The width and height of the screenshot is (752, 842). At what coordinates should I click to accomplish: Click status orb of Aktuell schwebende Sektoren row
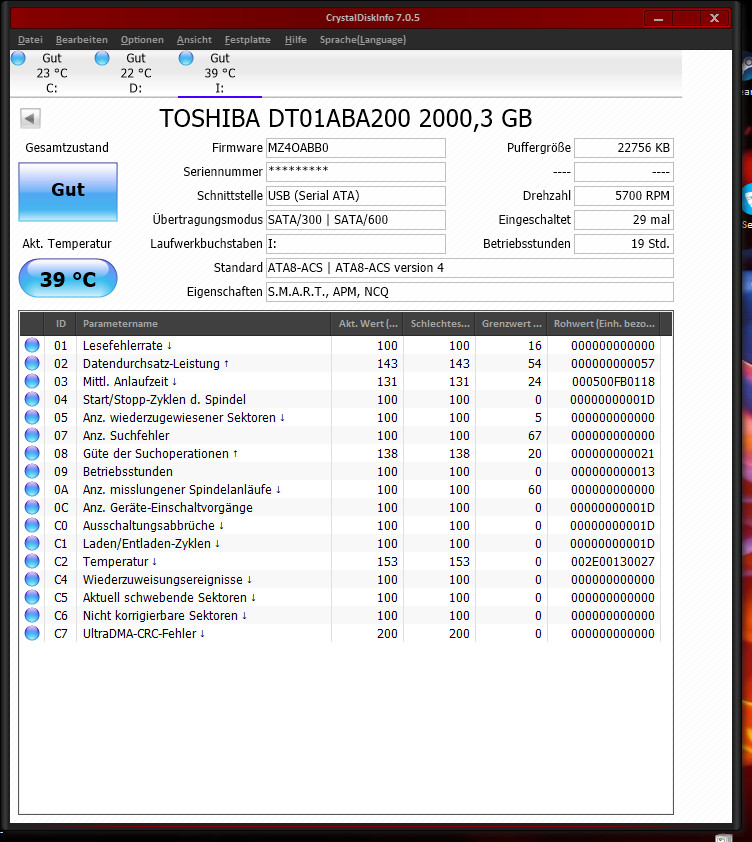pyautogui.click(x=32, y=597)
